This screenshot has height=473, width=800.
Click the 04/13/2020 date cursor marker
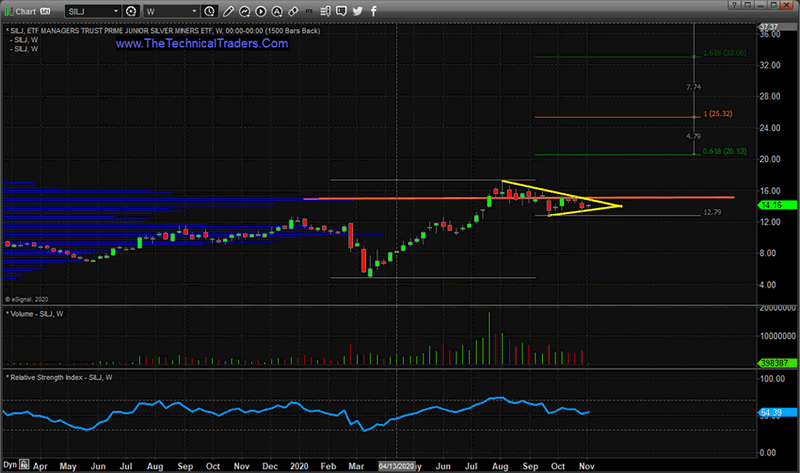pyautogui.click(x=396, y=466)
